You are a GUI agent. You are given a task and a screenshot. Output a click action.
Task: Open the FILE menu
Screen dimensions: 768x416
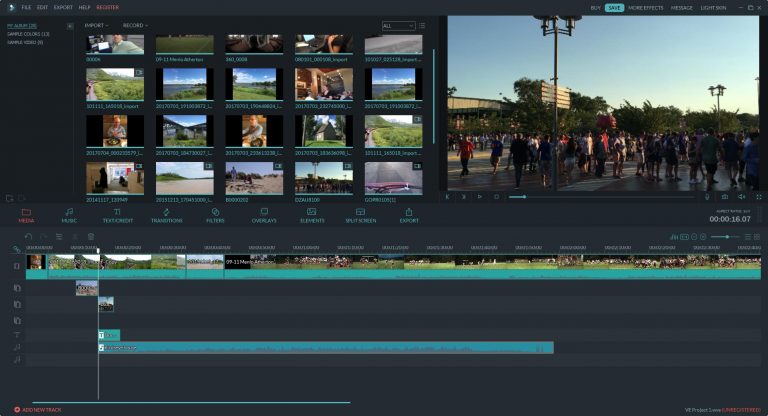(26, 7)
